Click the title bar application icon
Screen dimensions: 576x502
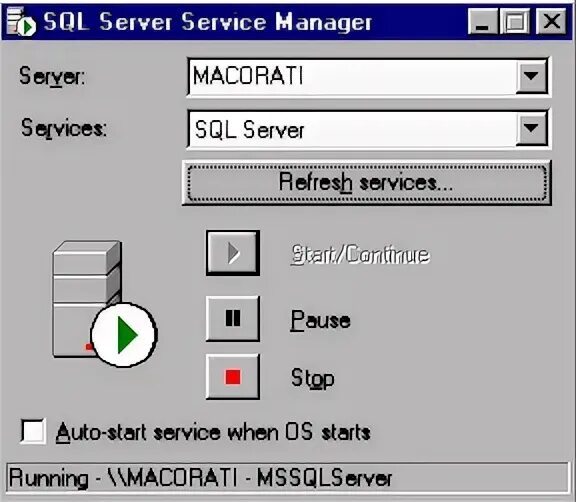click(x=21, y=22)
